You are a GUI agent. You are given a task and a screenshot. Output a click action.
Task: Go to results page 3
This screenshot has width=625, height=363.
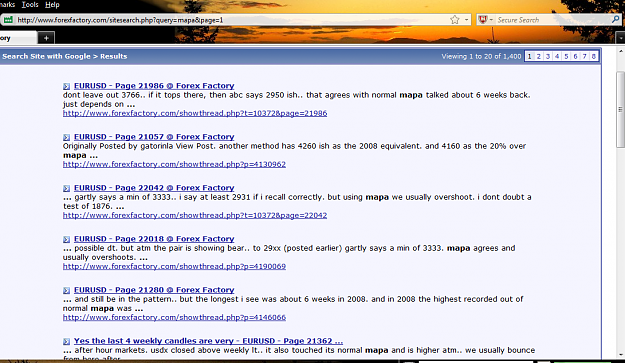tap(548, 56)
